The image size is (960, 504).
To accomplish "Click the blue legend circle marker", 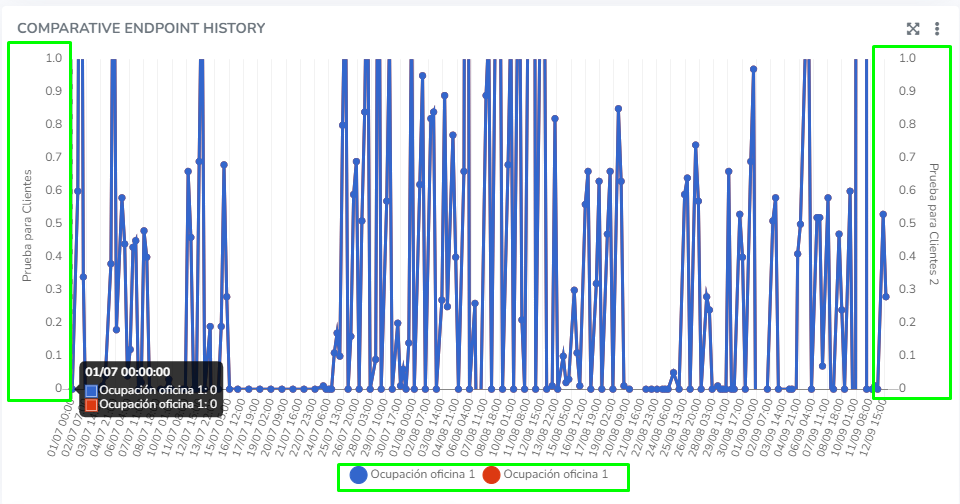I will click(357, 475).
